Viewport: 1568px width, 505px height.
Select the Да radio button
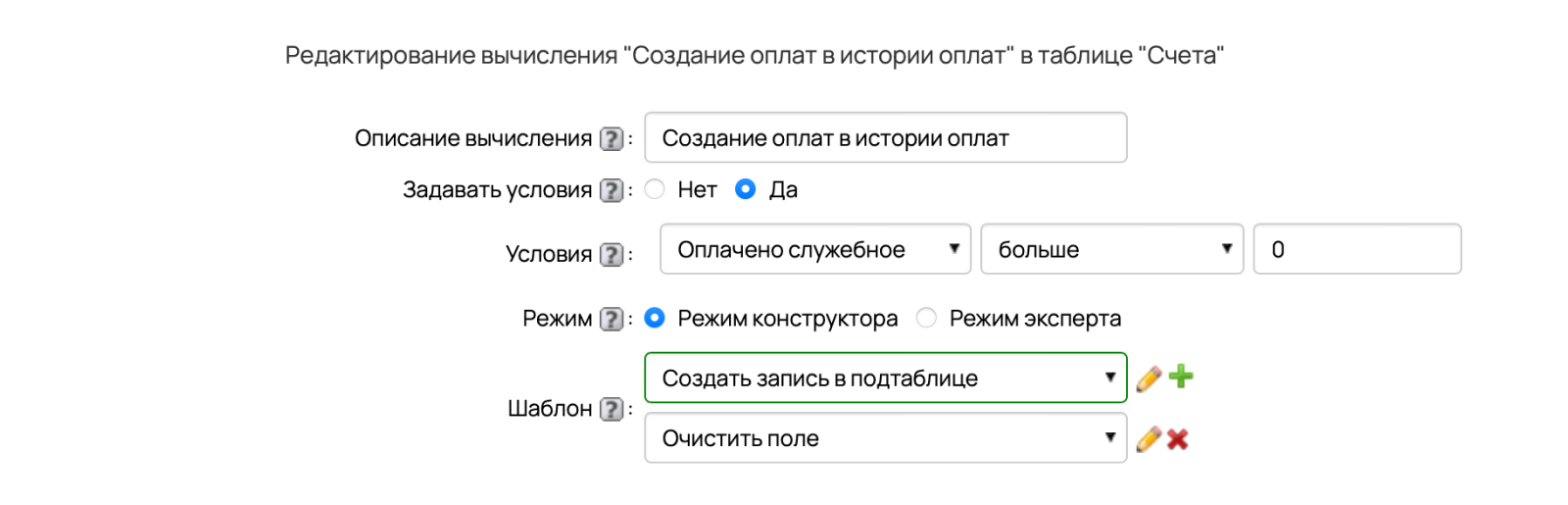coord(746,189)
